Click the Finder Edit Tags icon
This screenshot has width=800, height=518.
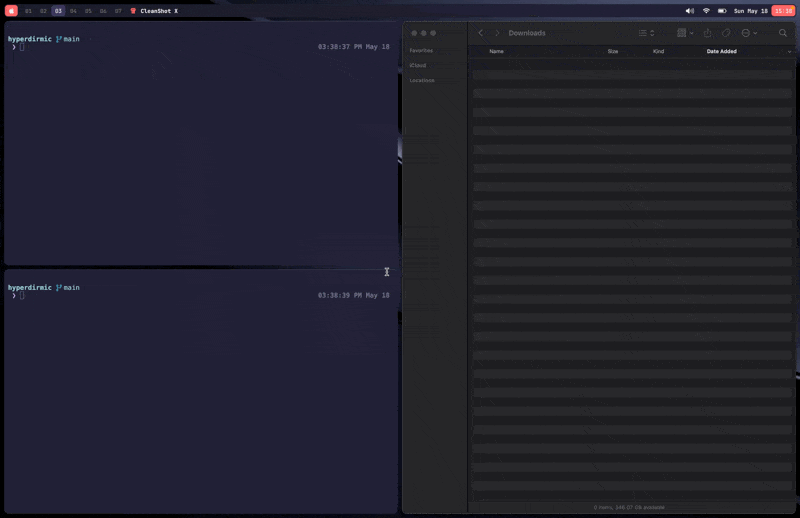[x=726, y=33]
